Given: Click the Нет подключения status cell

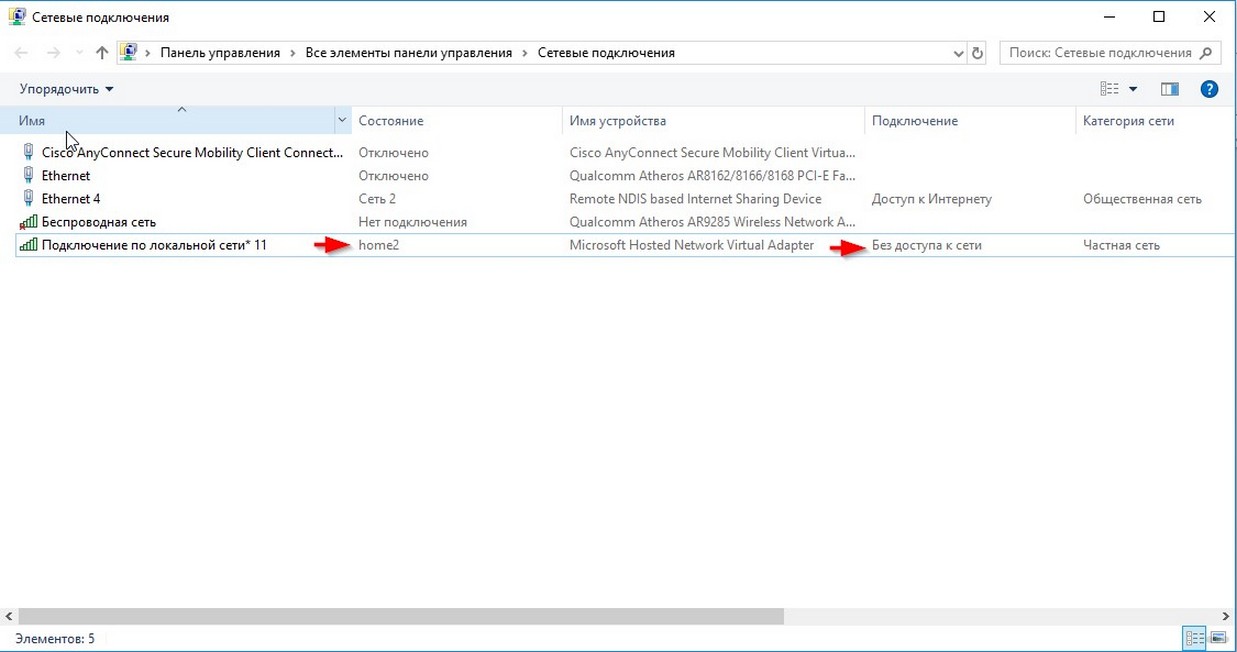Looking at the screenshot, I should pyautogui.click(x=413, y=222).
